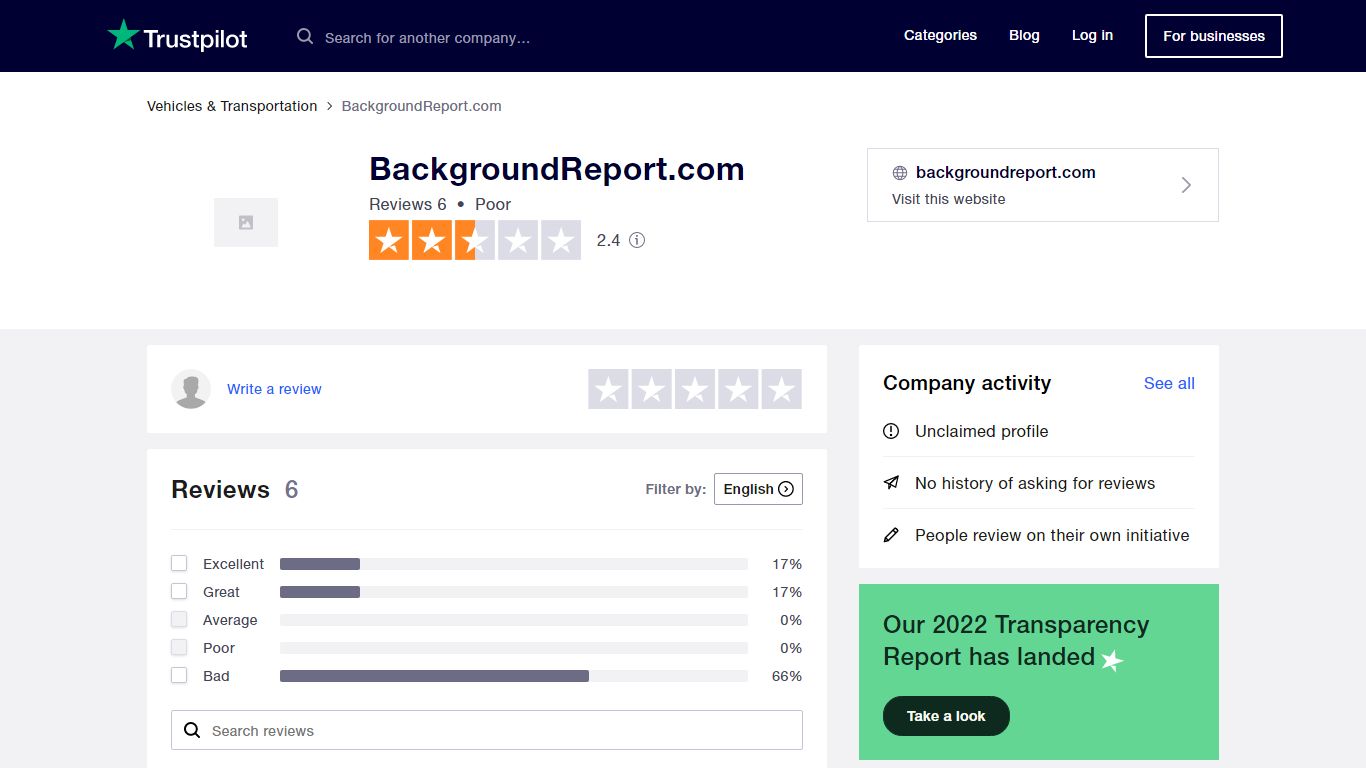This screenshot has height=768, width=1366.
Task: Click the Take a look button
Action: (x=946, y=716)
